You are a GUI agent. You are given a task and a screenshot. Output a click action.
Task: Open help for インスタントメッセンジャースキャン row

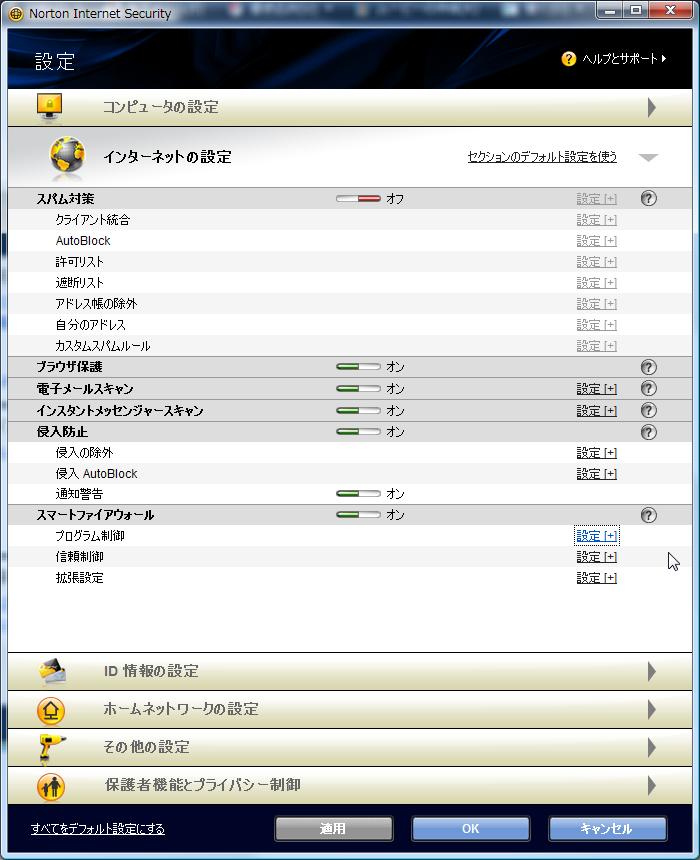[648, 410]
